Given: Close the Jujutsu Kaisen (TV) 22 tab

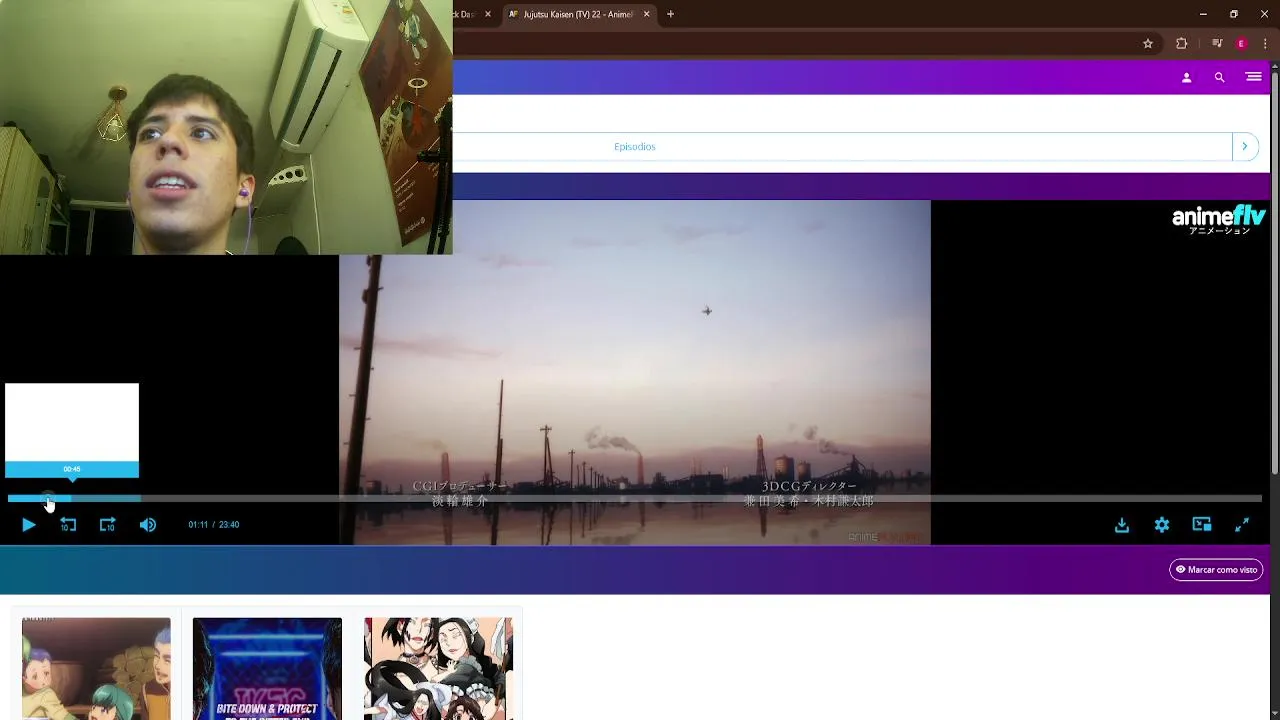Looking at the screenshot, I should (646, 14).
